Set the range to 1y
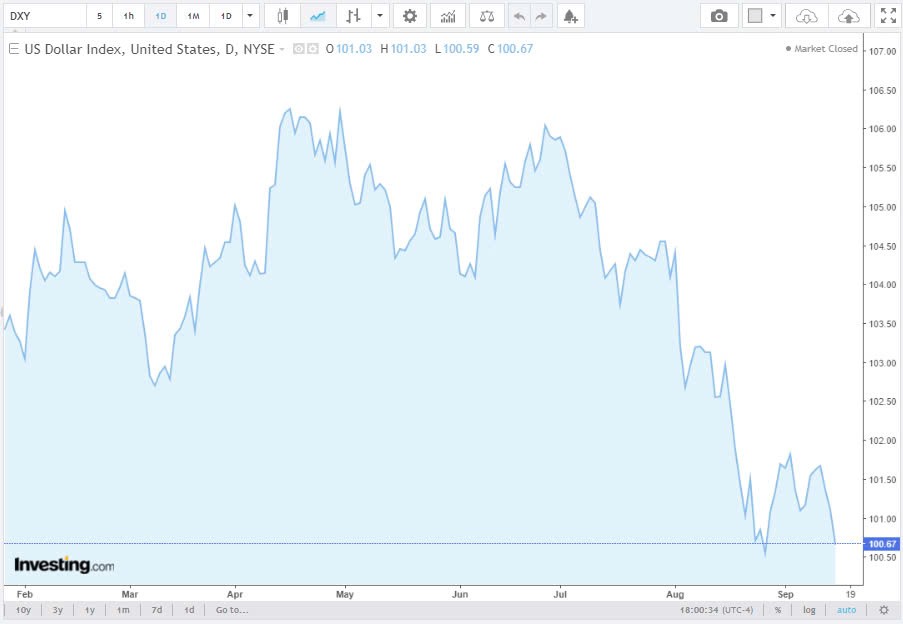903x624 pixels. click(90, 609)
